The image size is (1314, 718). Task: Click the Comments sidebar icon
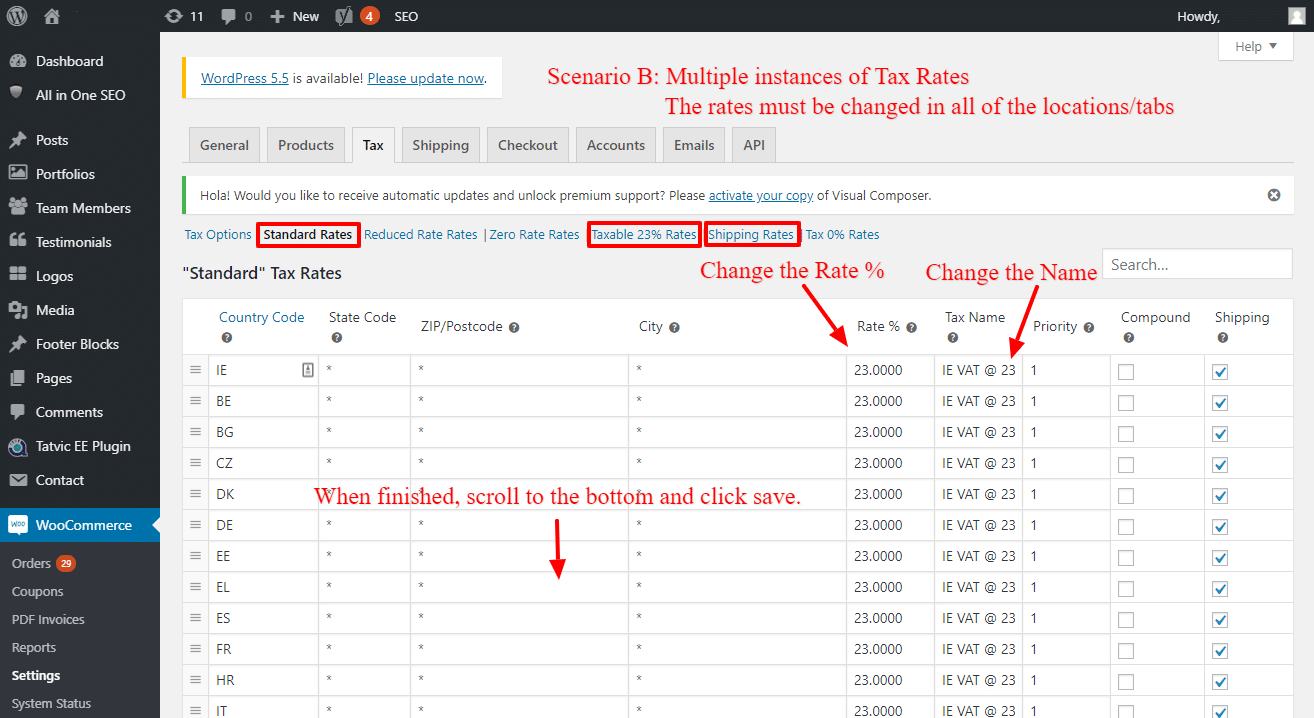[x=18, y=412]
